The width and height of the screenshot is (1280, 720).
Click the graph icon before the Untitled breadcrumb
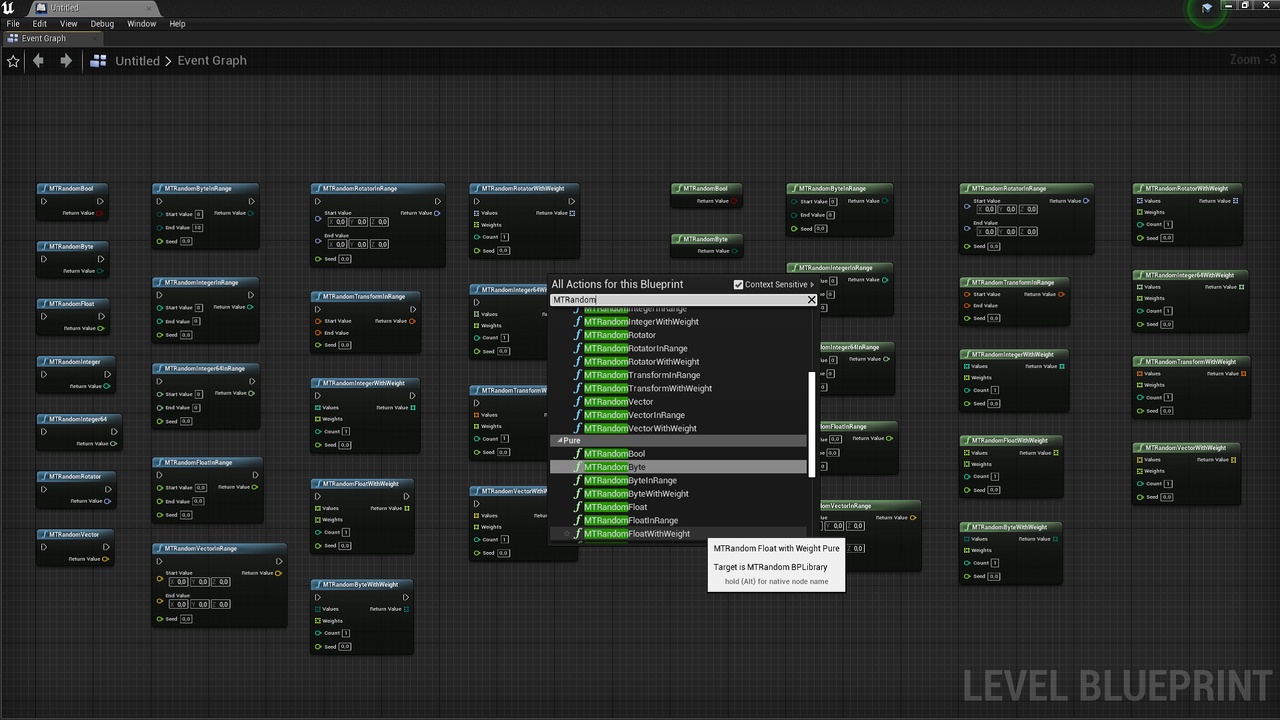(x=98, y=61)
